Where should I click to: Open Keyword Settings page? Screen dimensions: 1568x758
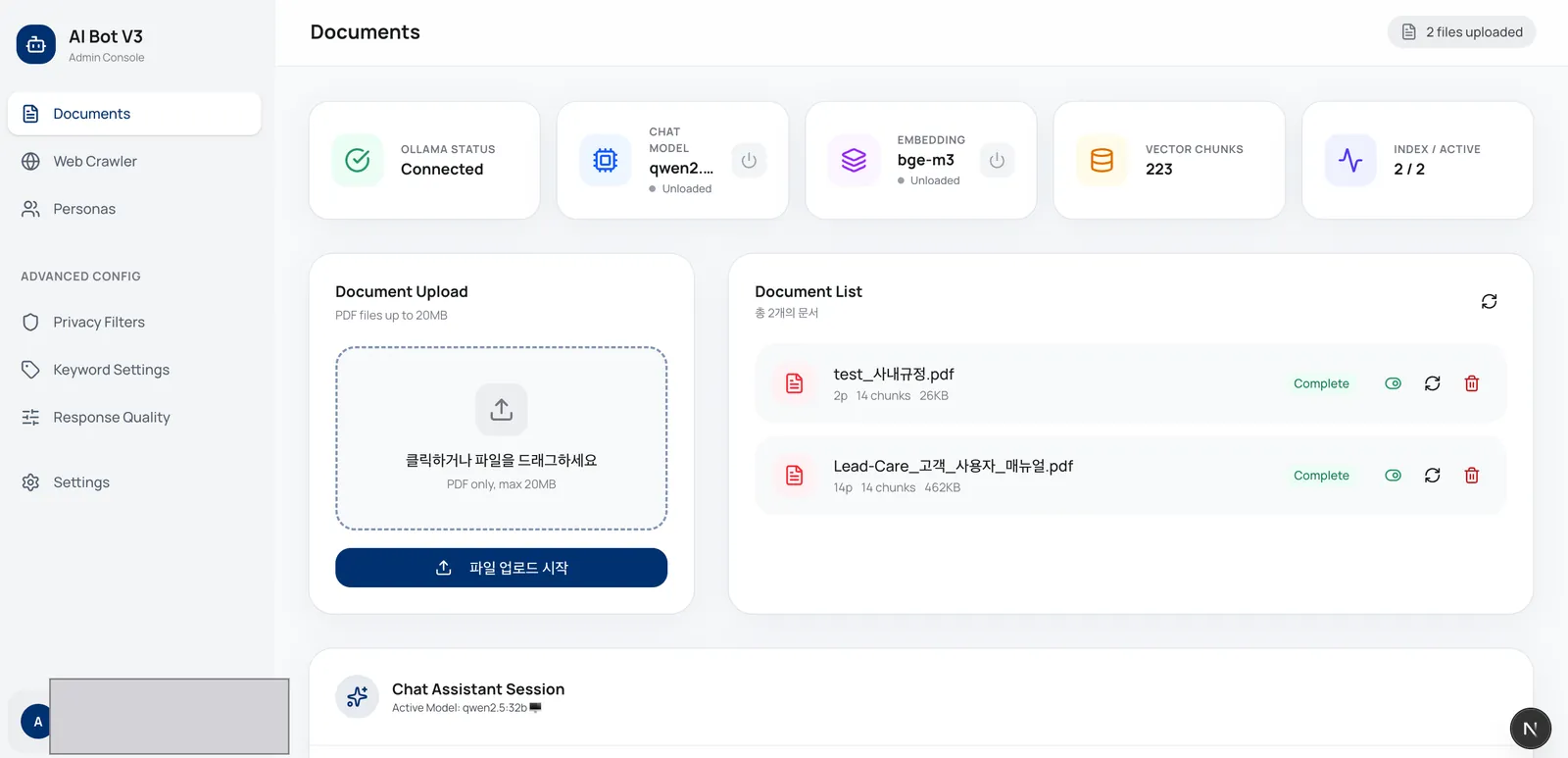point(134,370)
